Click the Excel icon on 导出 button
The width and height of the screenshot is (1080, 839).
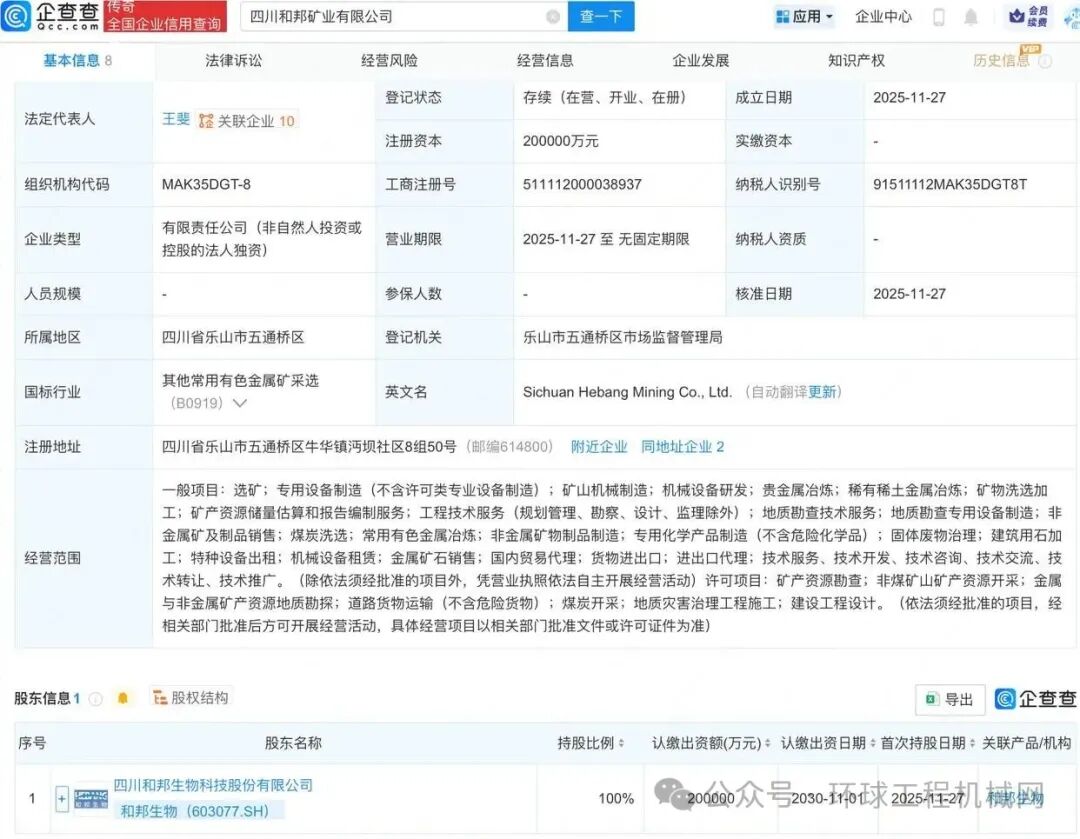932,699
